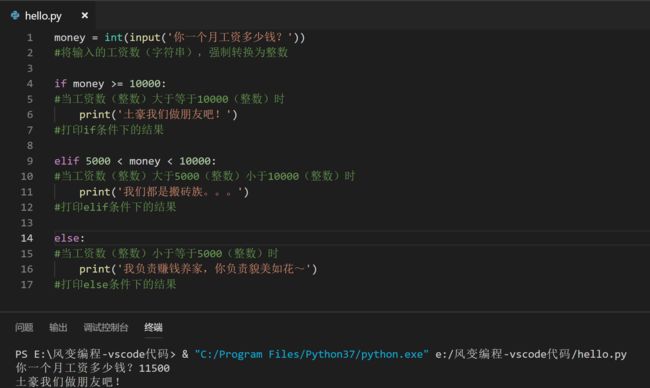Click the comment '#将输入的工资数' on line 2
650x388 pixels.
[171, 53]
